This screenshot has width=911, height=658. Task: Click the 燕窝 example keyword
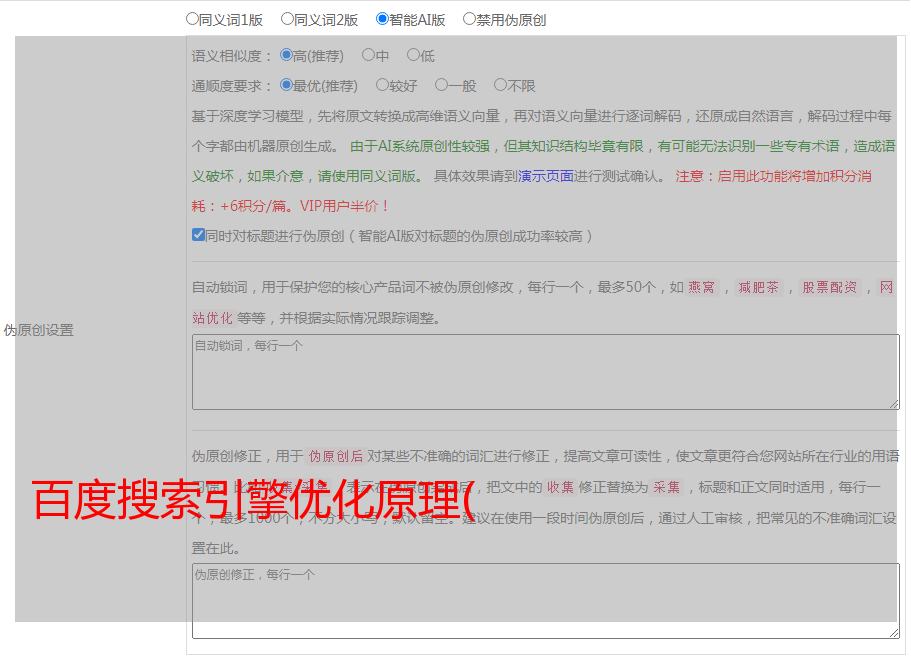(x=701, y=287)
